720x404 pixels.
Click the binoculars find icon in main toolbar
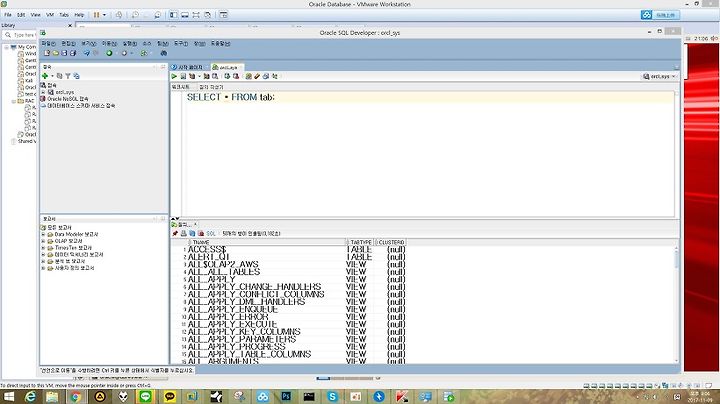coord(163,53)
